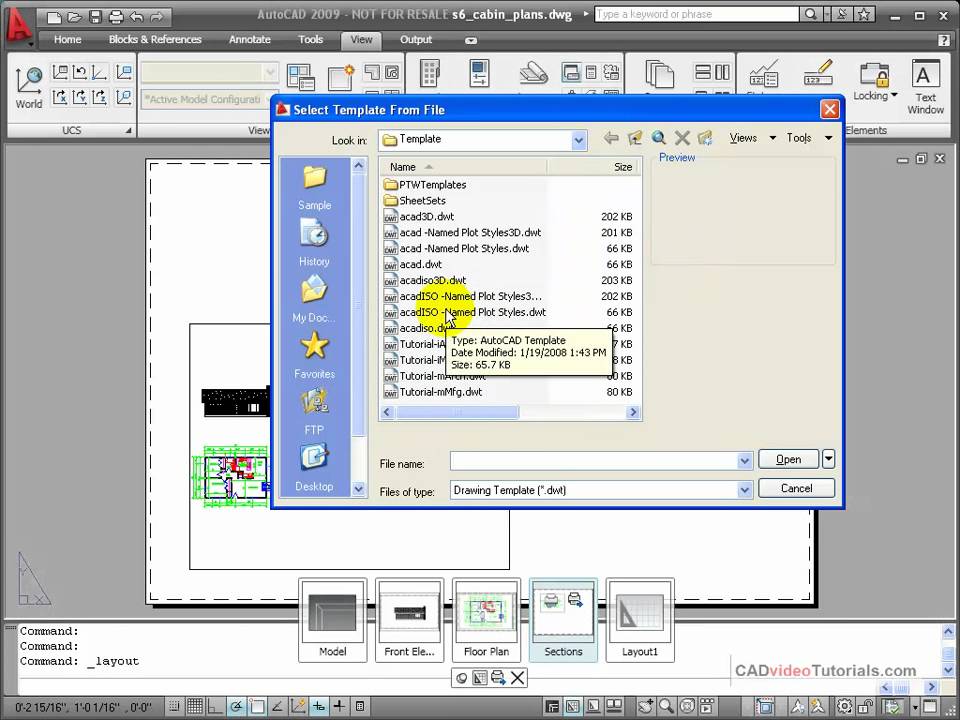Click the Pan hand icon in status bar

pyautogui.click(x=646, y=707)
